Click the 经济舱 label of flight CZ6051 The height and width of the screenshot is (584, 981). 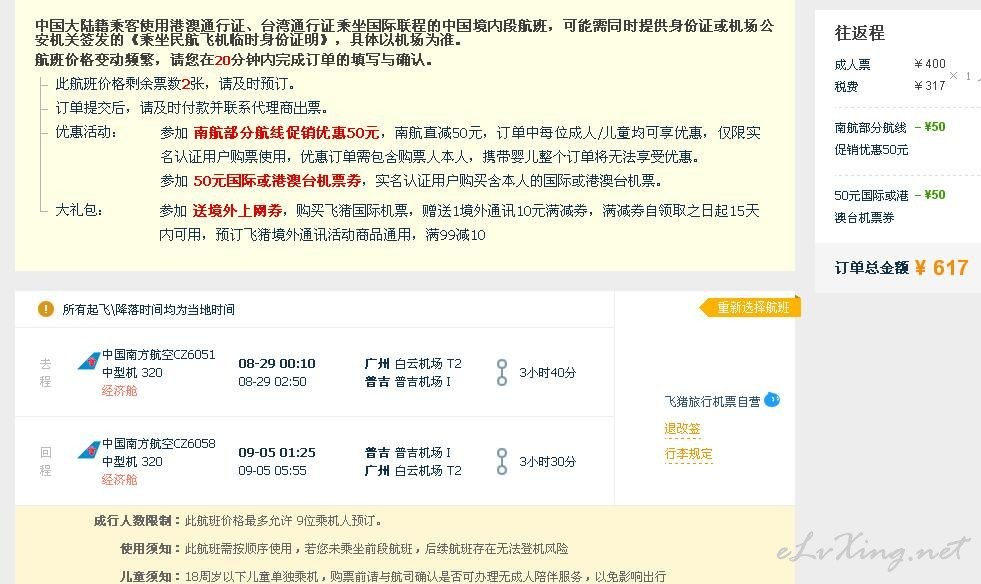tap(119, 391)
